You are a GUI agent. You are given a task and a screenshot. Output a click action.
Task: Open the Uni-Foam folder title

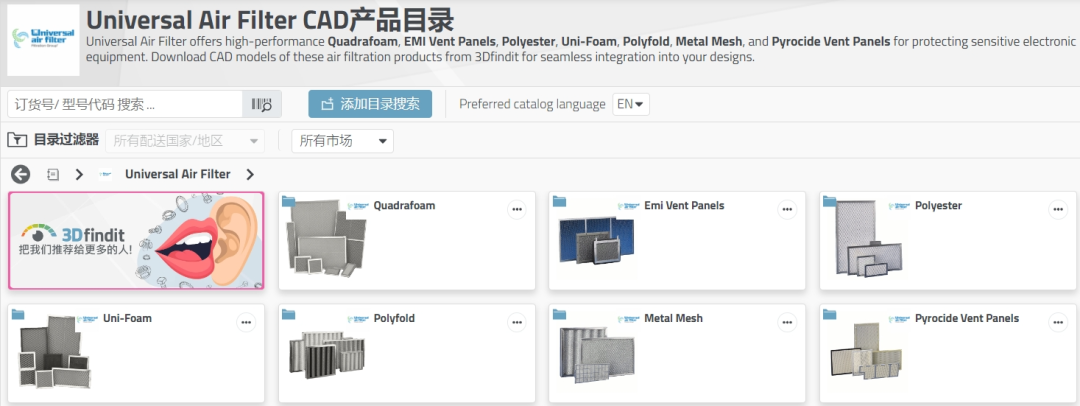tap(127, 318)
